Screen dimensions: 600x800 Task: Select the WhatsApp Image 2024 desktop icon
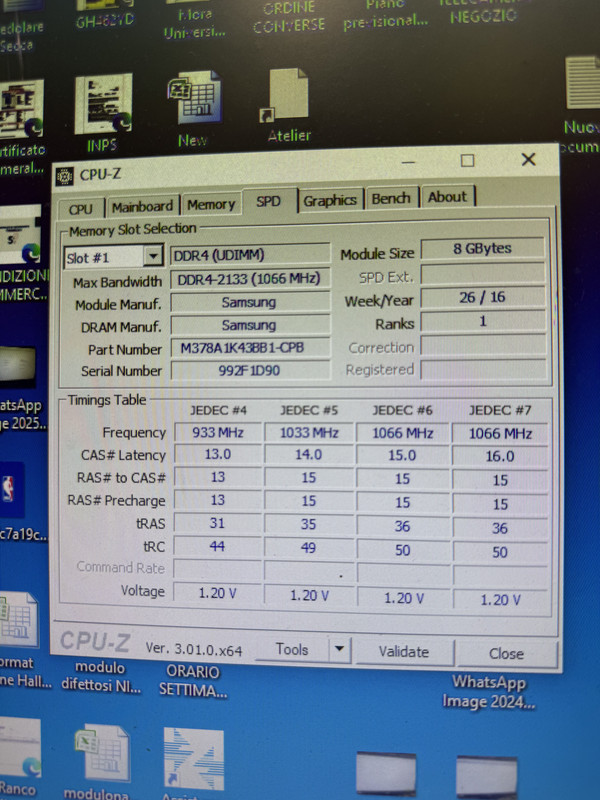coord(488,691)
